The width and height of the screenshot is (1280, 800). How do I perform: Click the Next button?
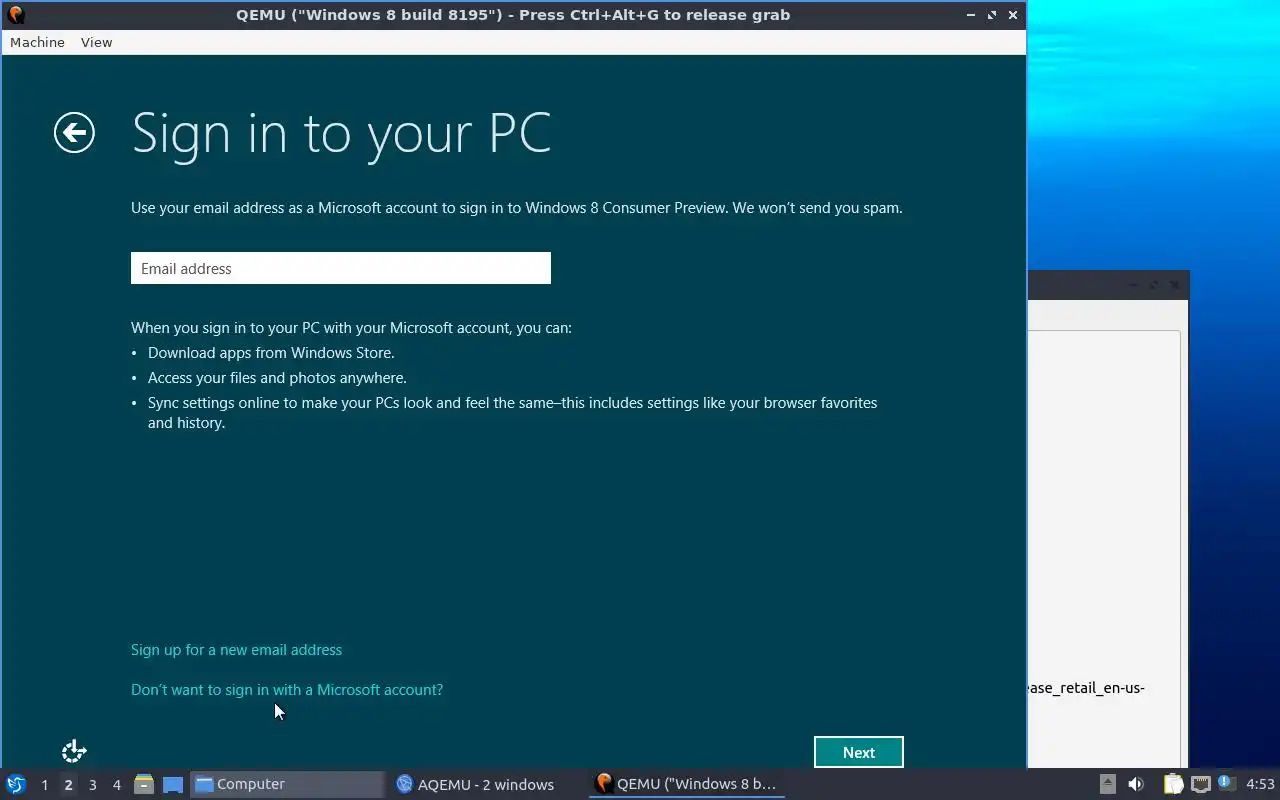click(859, 752)
